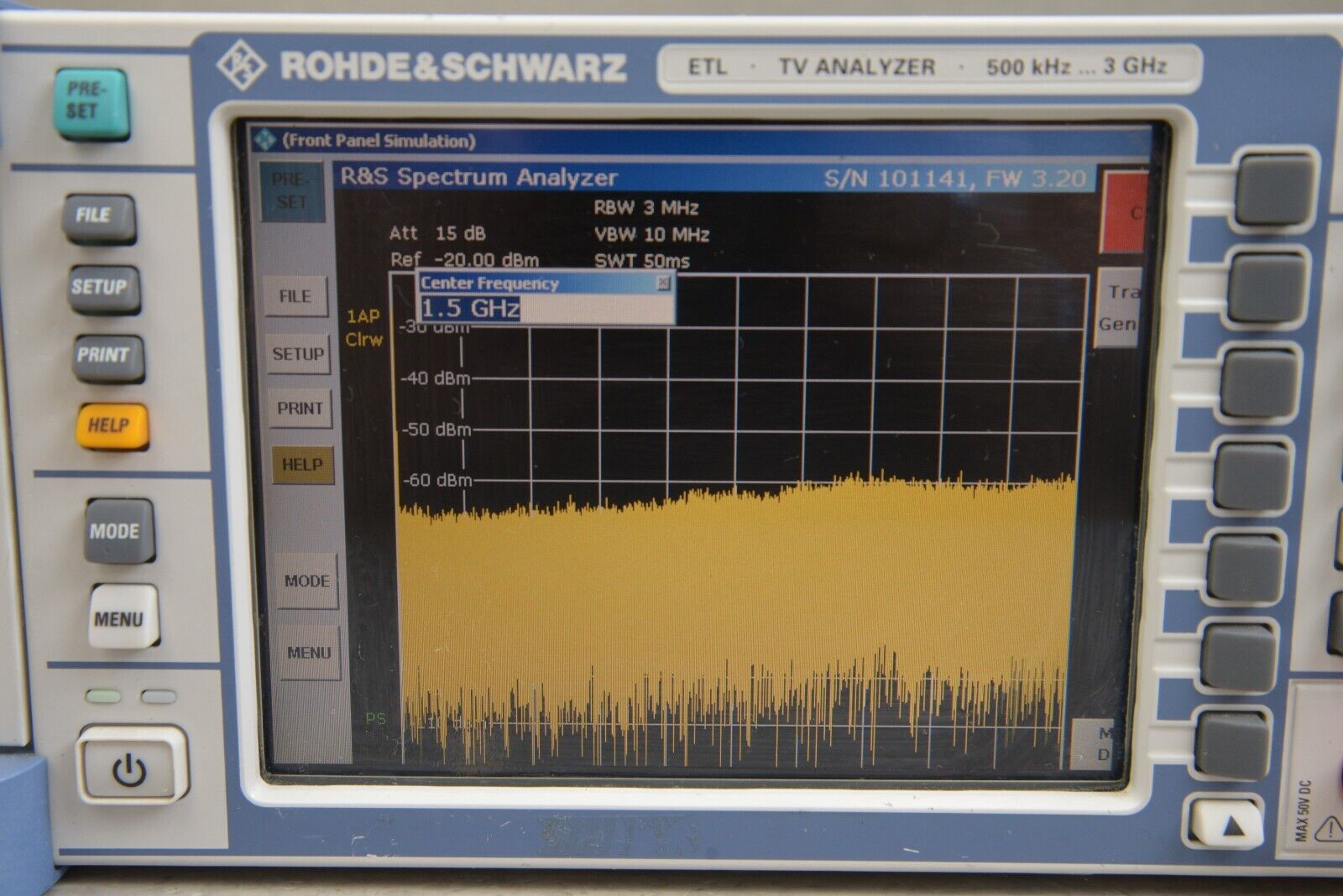
Task: Click the on-screen HELP button
Action: (x=302, y=465)
